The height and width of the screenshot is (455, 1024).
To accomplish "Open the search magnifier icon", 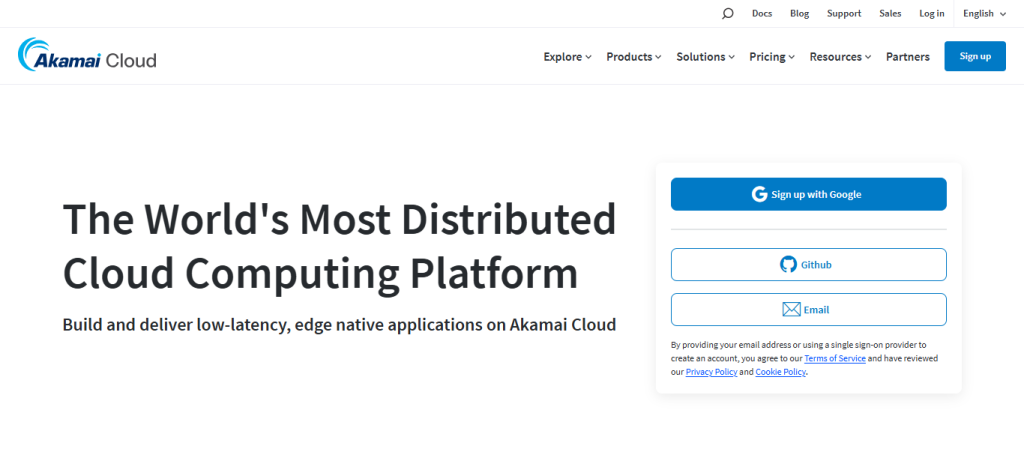I will tap(728, 14).
